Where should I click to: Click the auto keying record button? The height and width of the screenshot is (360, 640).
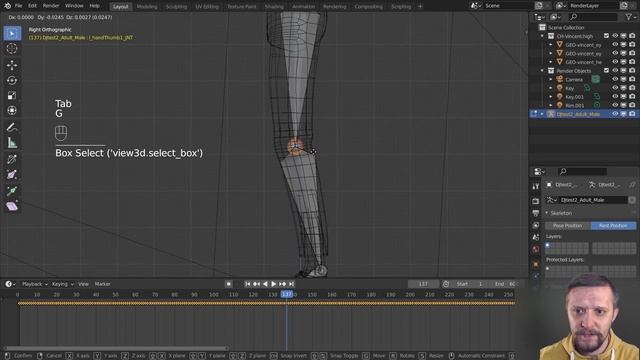229,284
